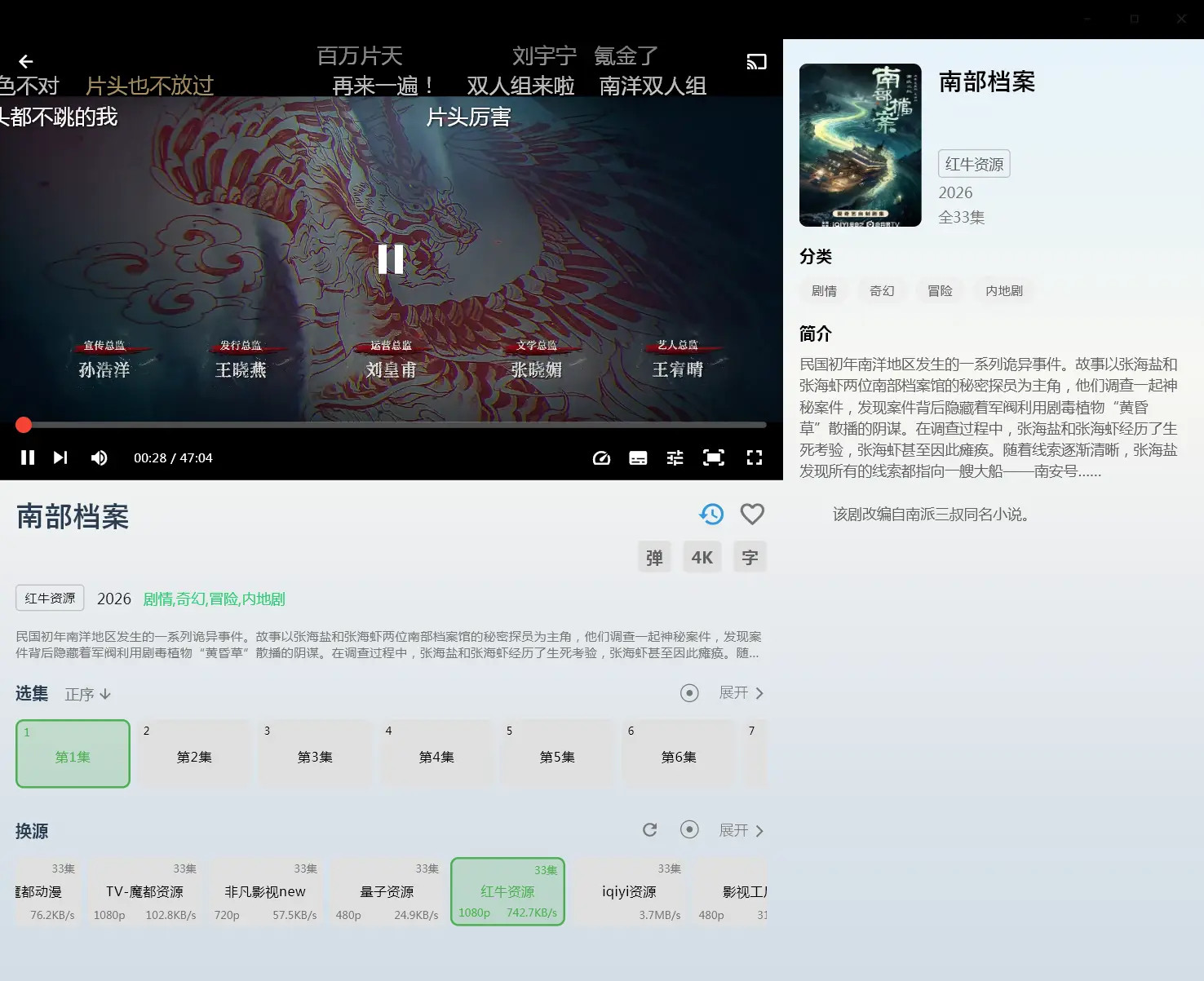Switch source to TV-魔都资源
Screen dimensions: 1204x981
(145, 891)
